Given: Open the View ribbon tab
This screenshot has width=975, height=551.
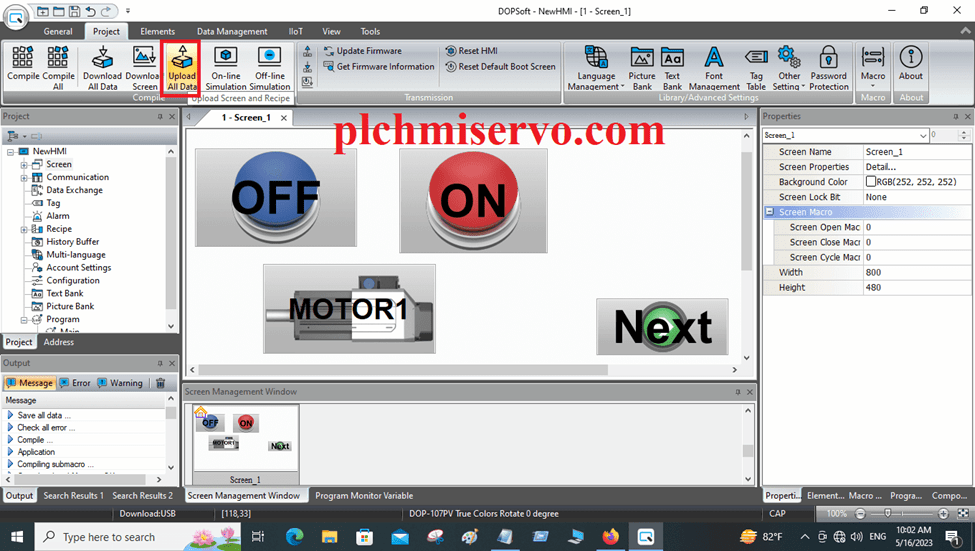Looking at the screenshot, I should 331,31.
